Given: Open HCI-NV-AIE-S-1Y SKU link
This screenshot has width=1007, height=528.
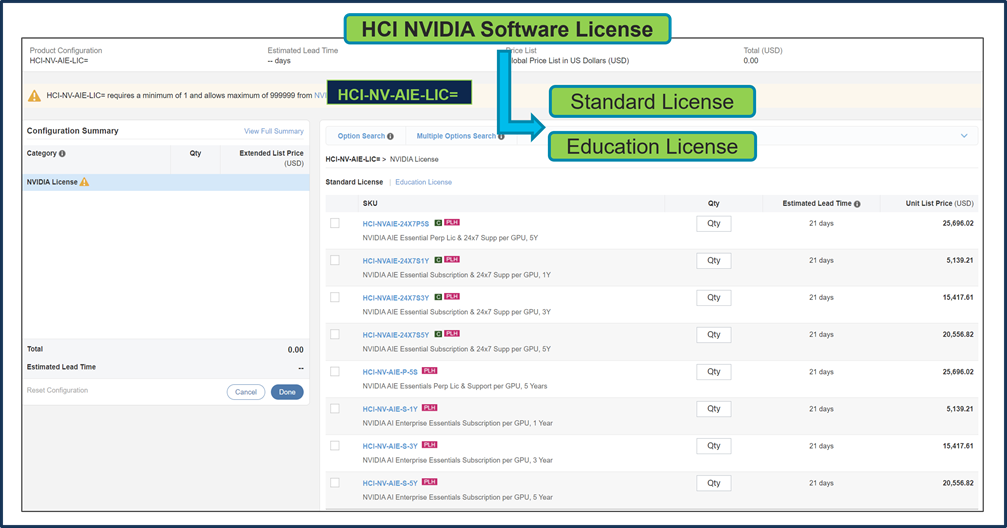Looking at the screenshot, I should (390, 409).
